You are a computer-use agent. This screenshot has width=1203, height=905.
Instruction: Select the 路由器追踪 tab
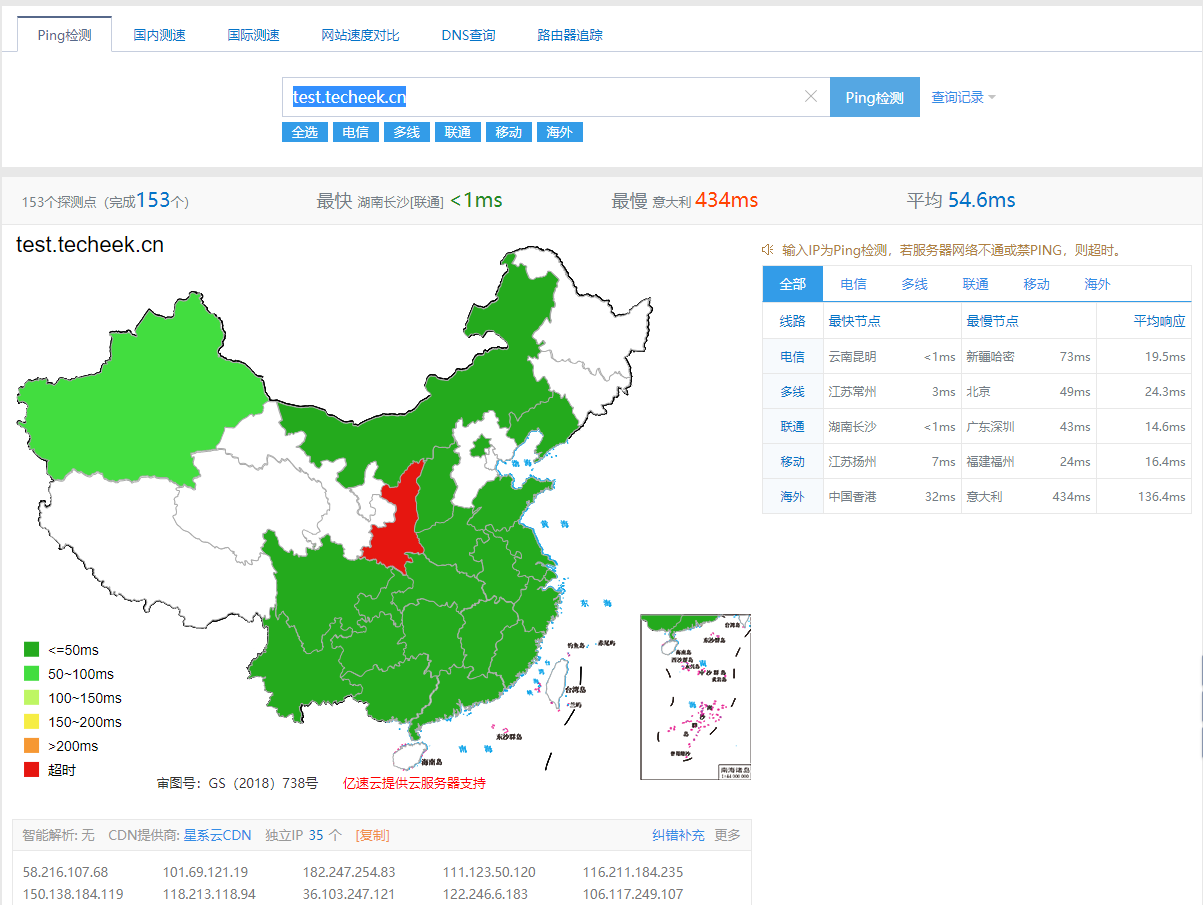570,35
